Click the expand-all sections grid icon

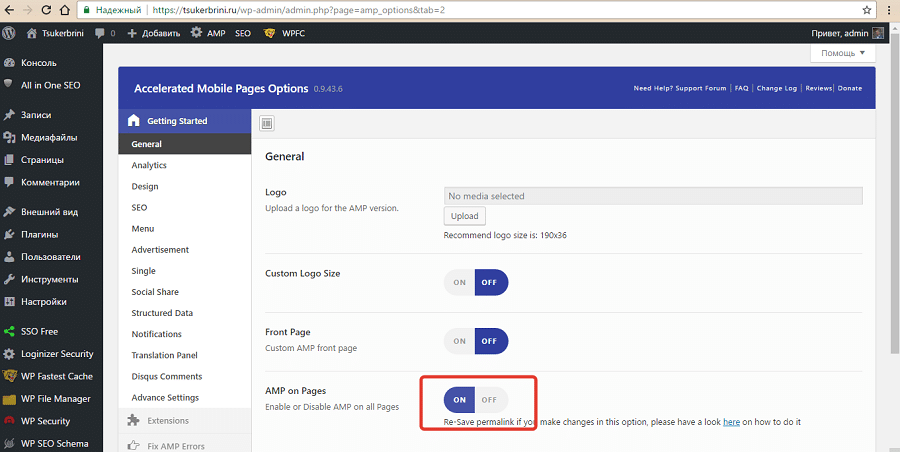[x=267, y=123]
